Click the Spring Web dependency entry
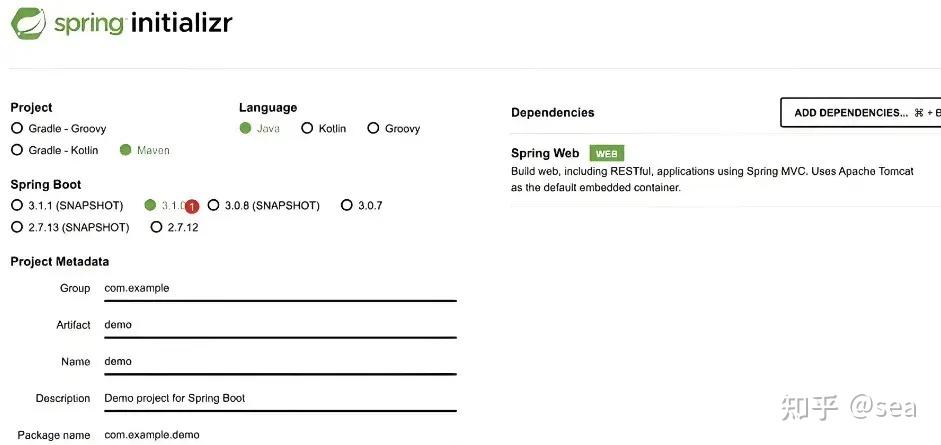Viewport: 941px width, 445px height. tap(545, 153)
